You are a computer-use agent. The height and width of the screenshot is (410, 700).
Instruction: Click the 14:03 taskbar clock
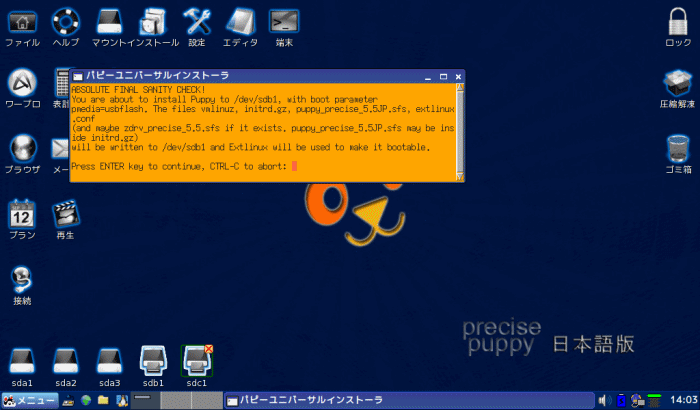683,400
